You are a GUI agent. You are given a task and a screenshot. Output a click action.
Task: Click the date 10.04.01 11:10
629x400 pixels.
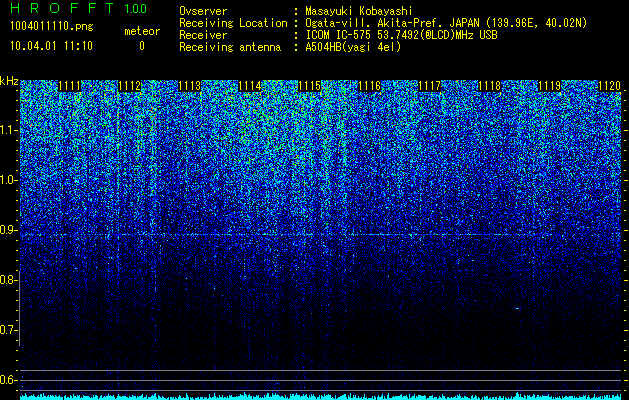(51, 46)
